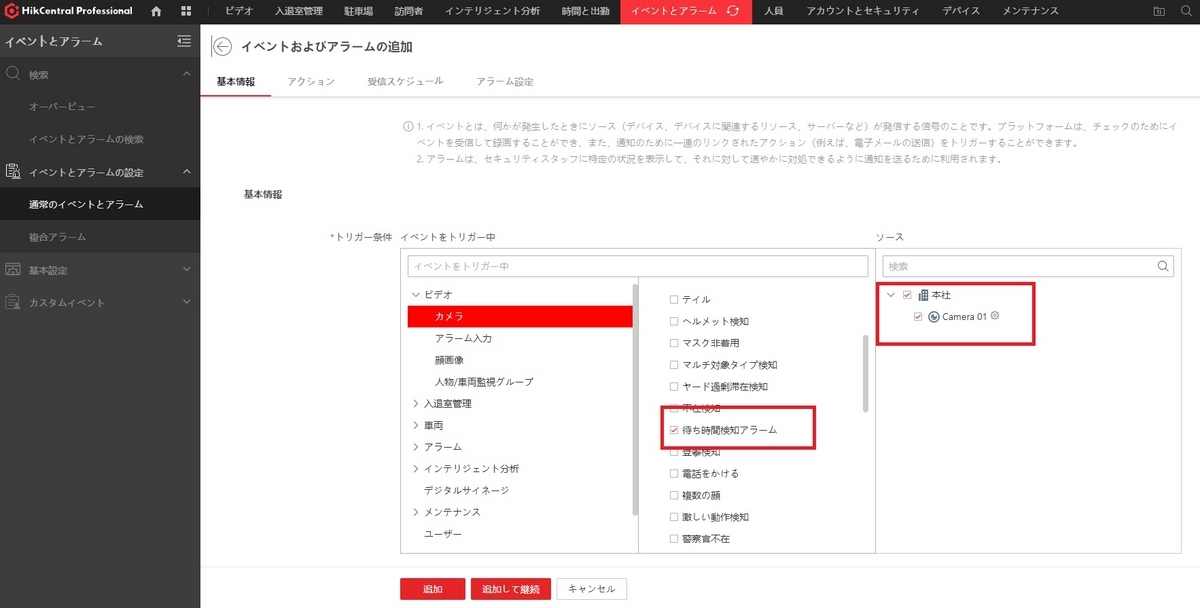This screenshot has width=1200, height=608.
Task: Collapse the 検索 sidebar section
Action: (186, 74)
